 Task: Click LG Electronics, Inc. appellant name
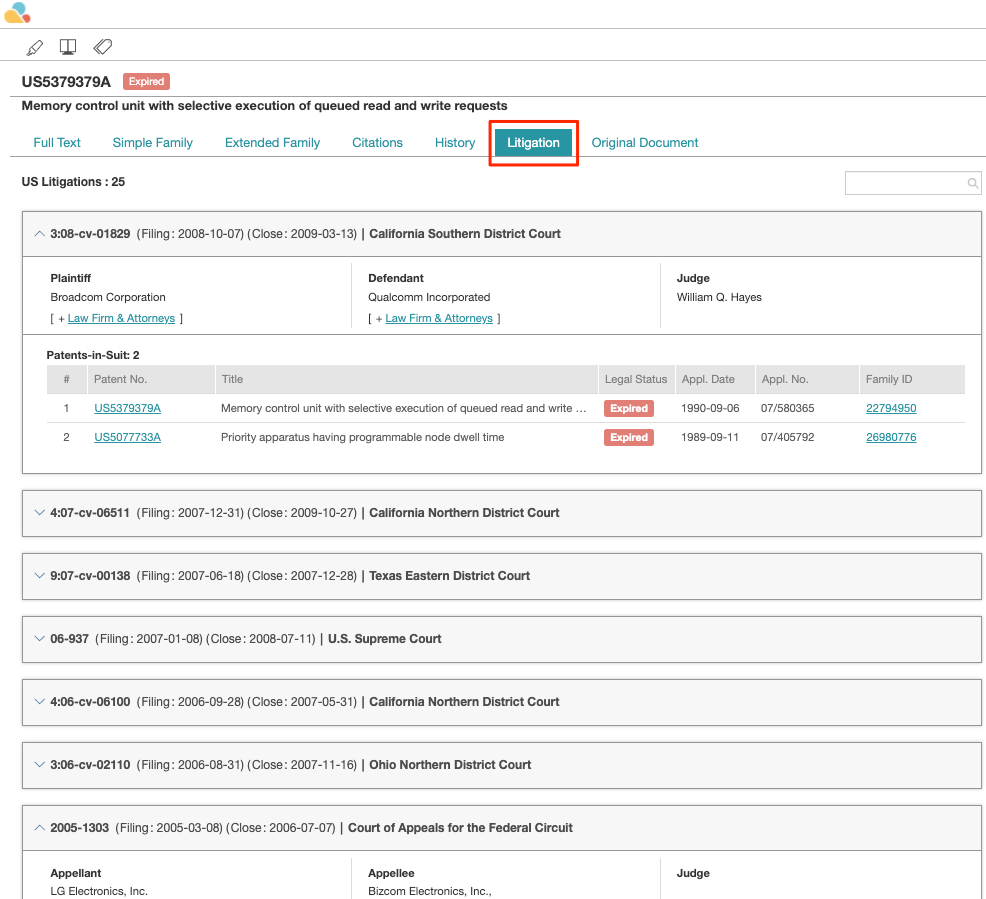99,891
